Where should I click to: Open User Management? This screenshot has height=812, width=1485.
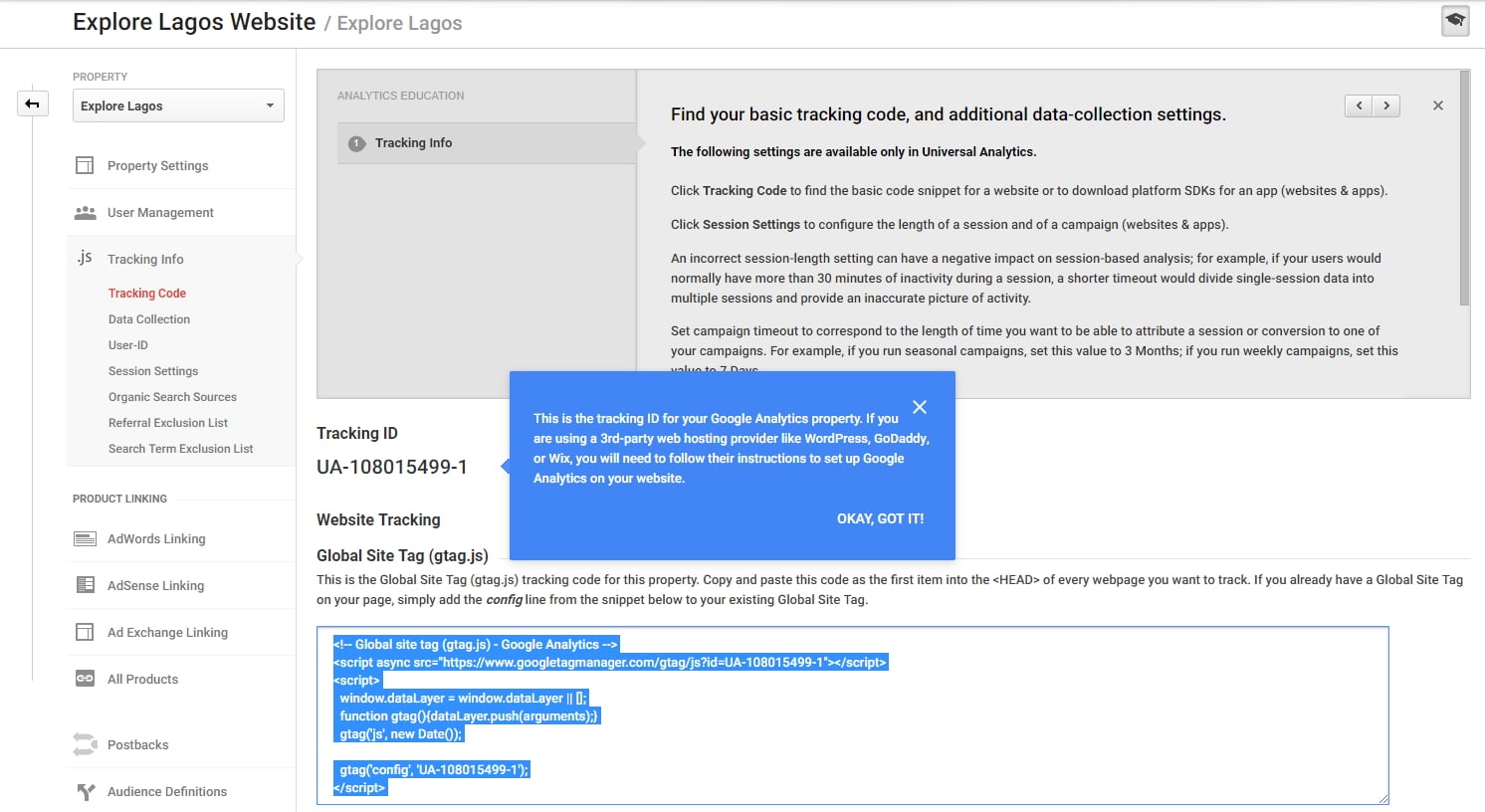[160, 212]
